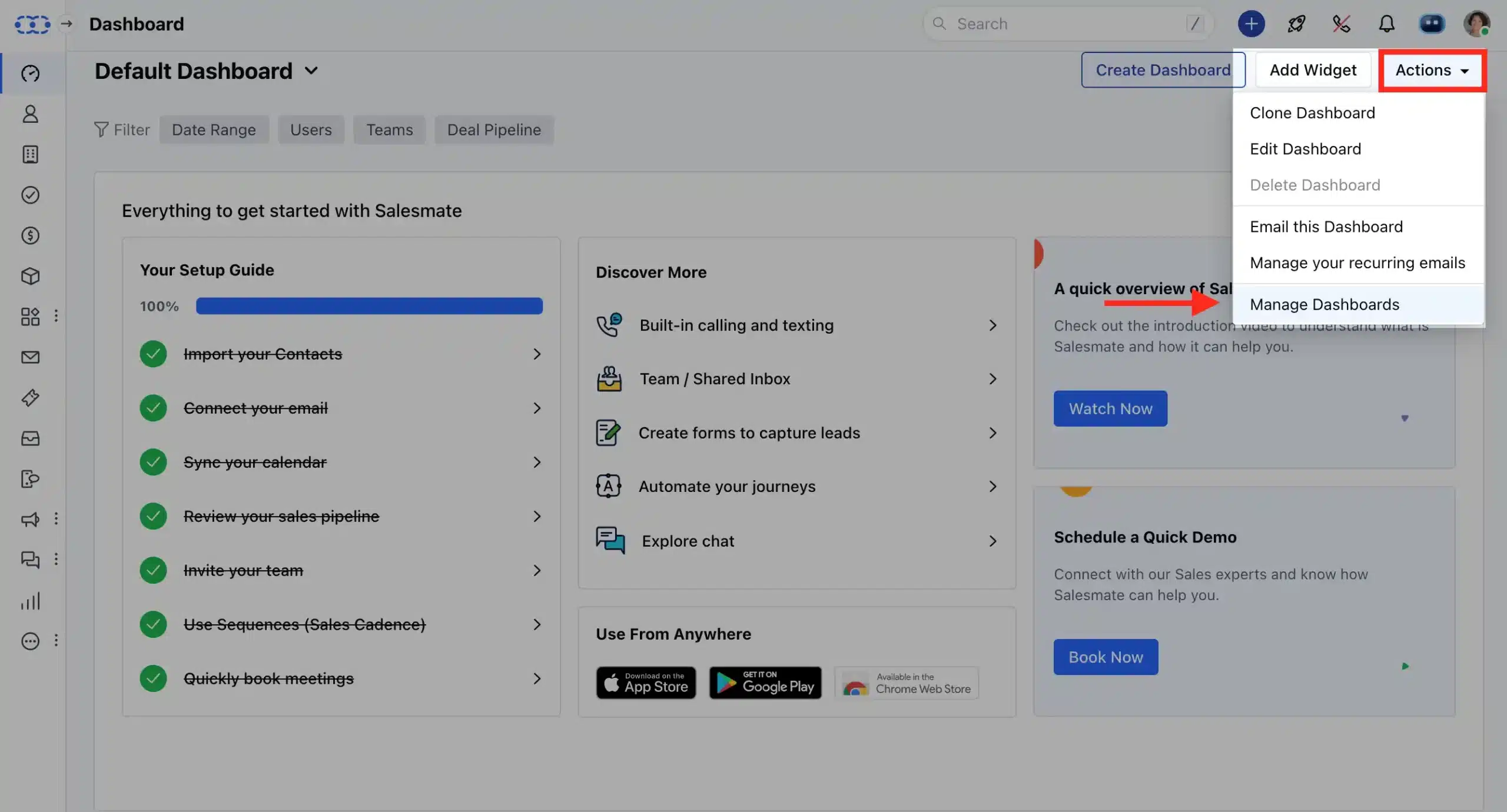Click the notifications bell icon
Image resolution: width=1507 pixels, height=812 pixels.
click(1386, 24)
